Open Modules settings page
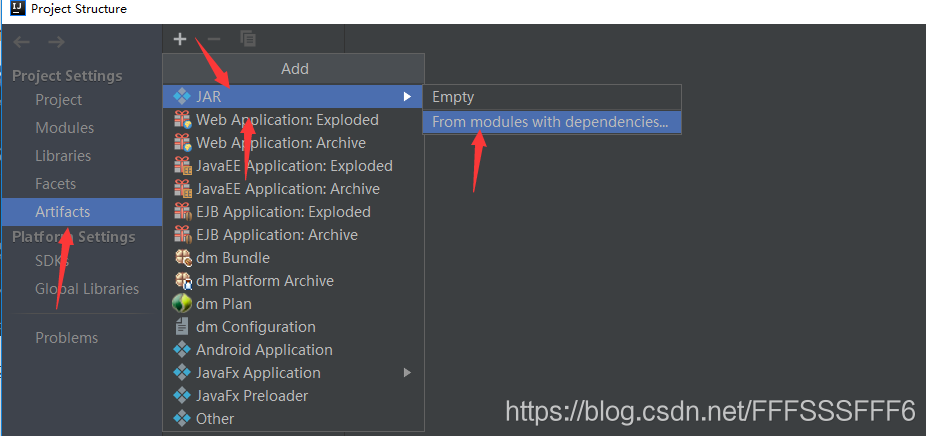 (64, 128)
